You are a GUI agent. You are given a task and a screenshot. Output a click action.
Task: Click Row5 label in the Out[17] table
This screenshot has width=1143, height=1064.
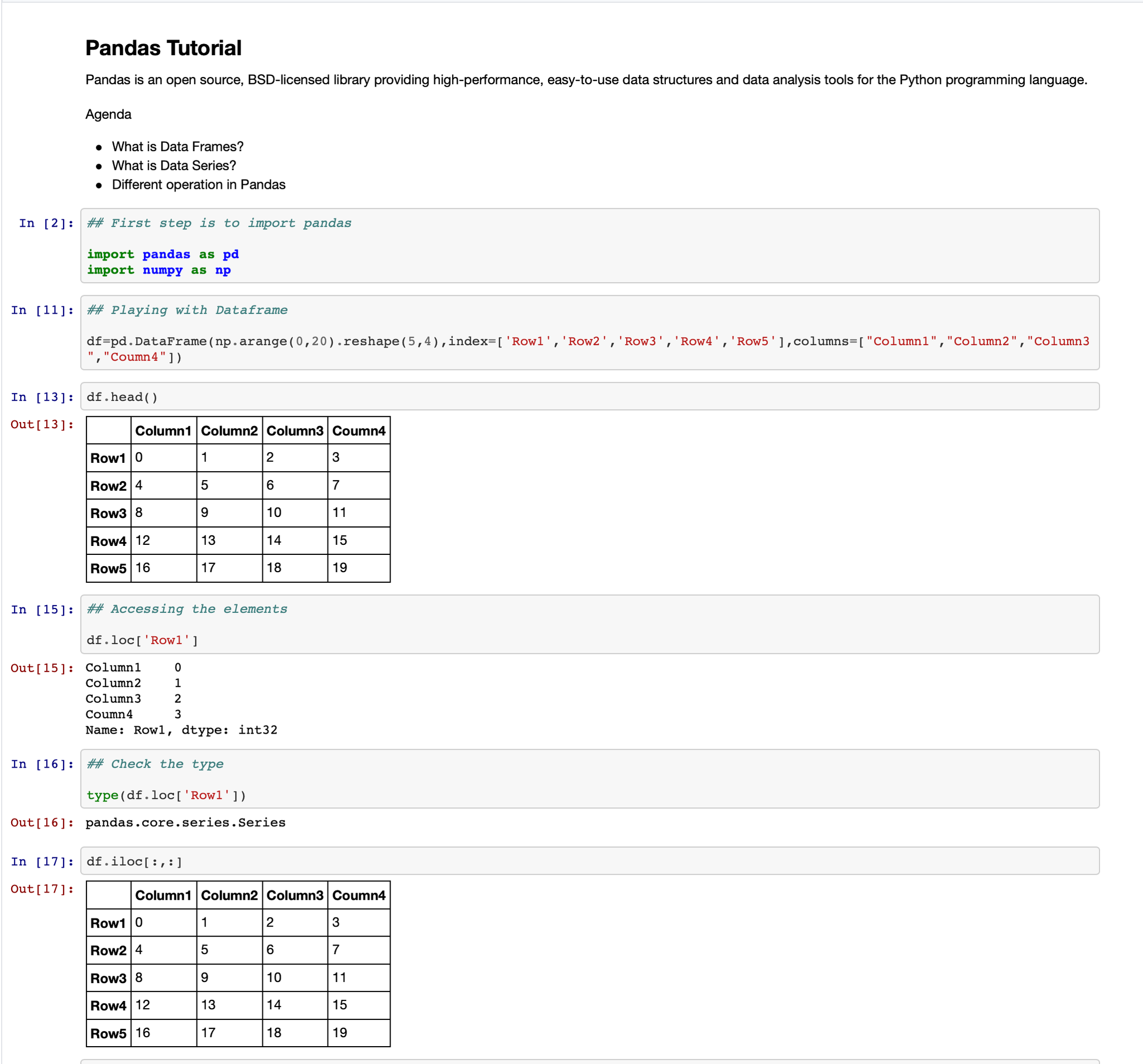click(108, 1033)
